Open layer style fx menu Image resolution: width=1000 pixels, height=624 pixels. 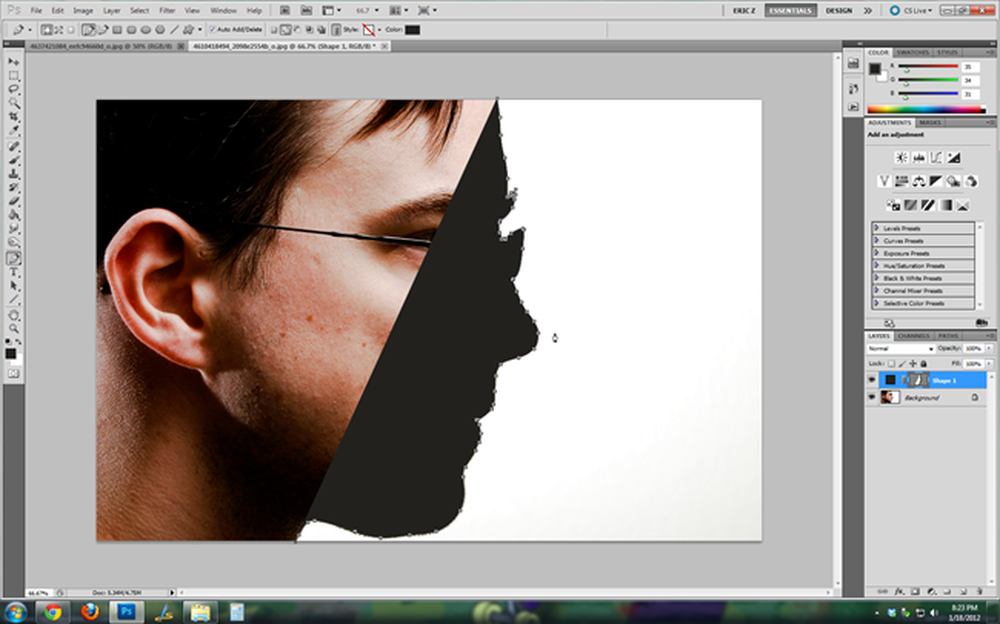pyautogui.click(x=899, y=592)
